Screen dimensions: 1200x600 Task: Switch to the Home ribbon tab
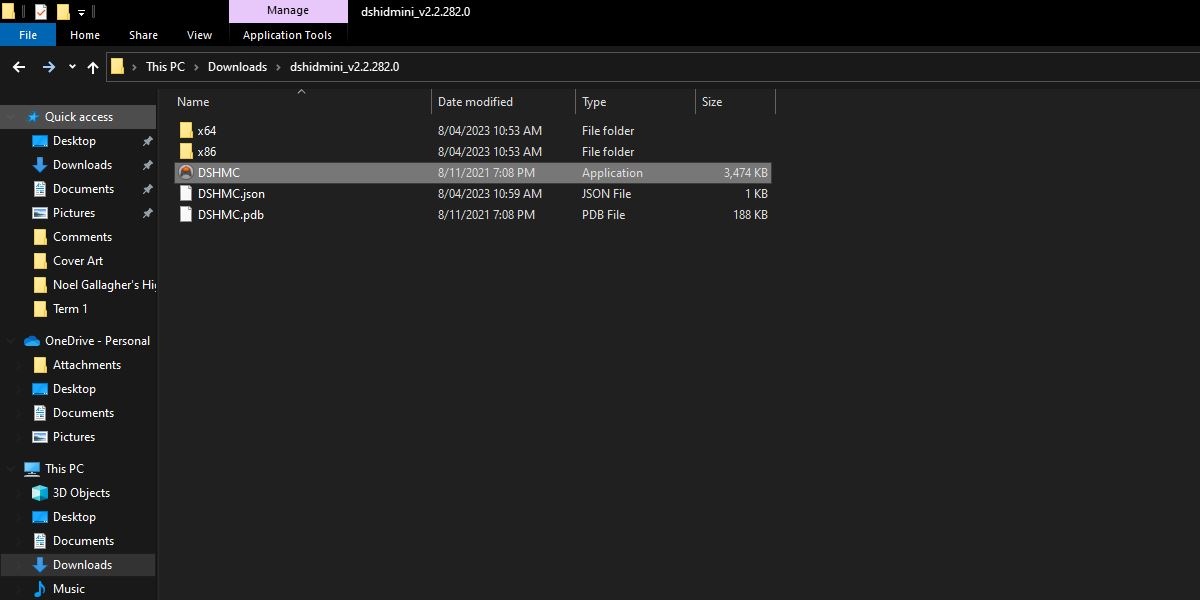click(84, 34)
